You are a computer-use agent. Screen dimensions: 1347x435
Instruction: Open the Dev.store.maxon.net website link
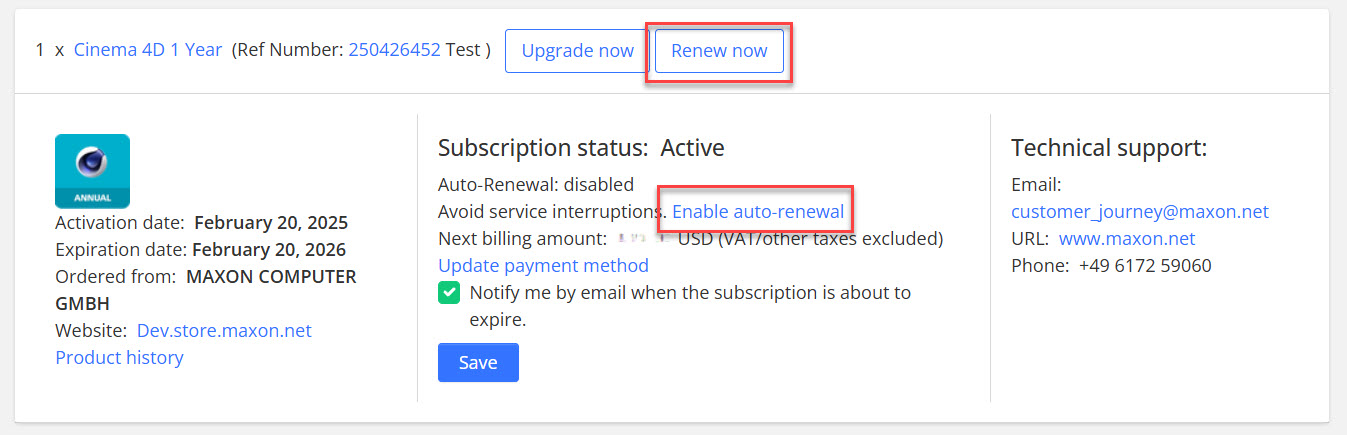coord(224,331)
